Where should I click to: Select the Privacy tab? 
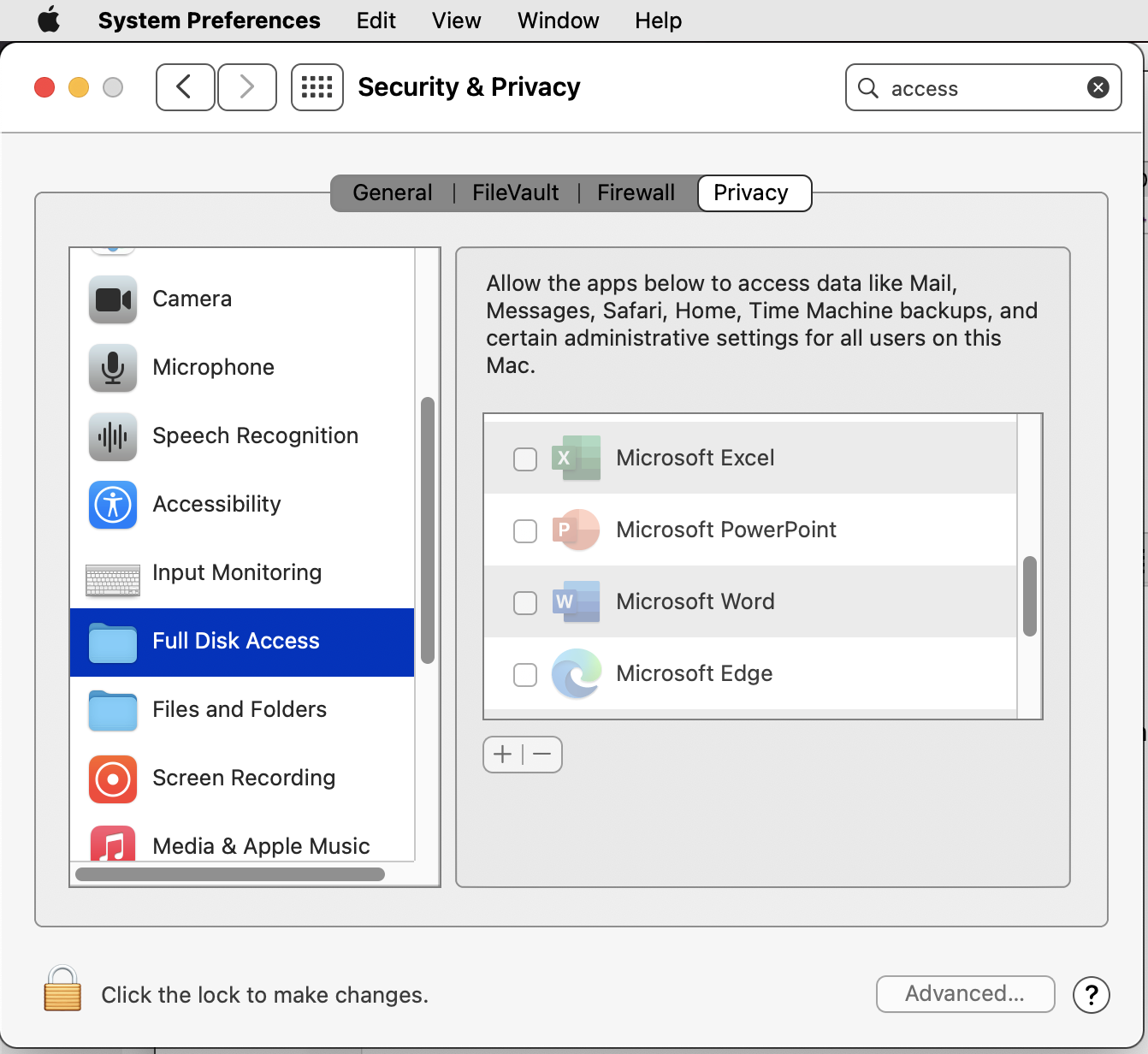754,193
